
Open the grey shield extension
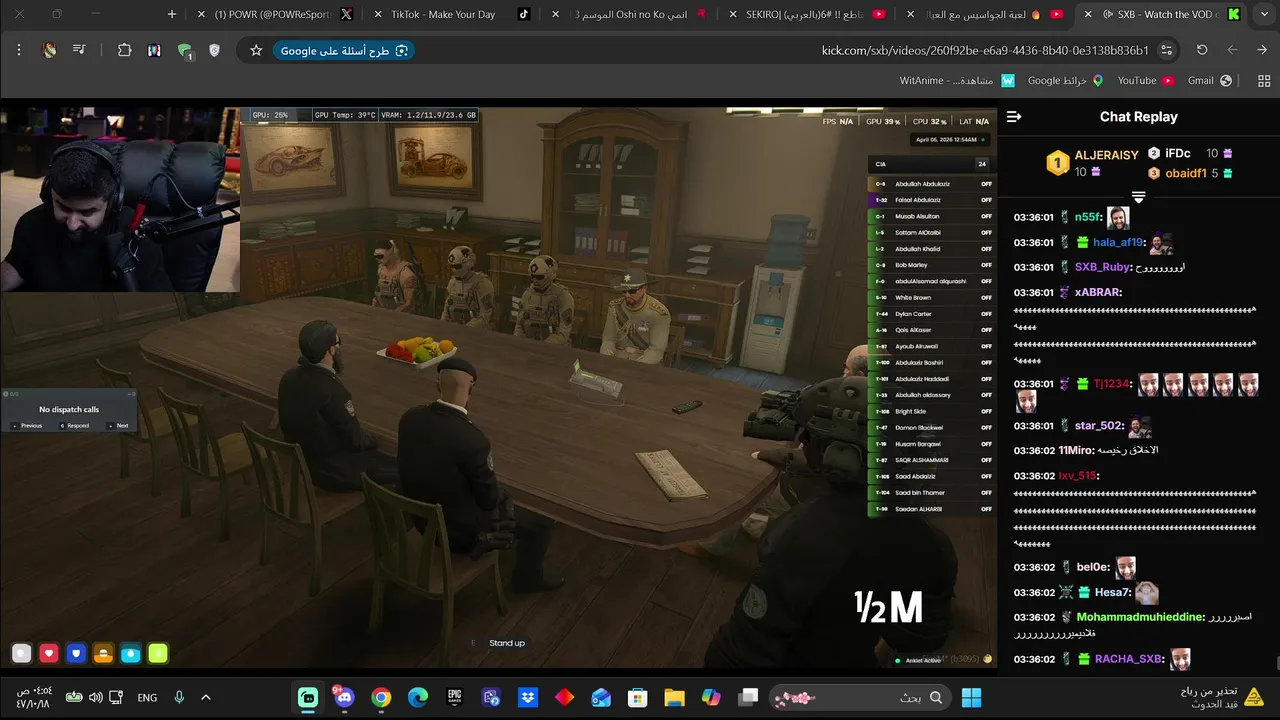point(214,50)
